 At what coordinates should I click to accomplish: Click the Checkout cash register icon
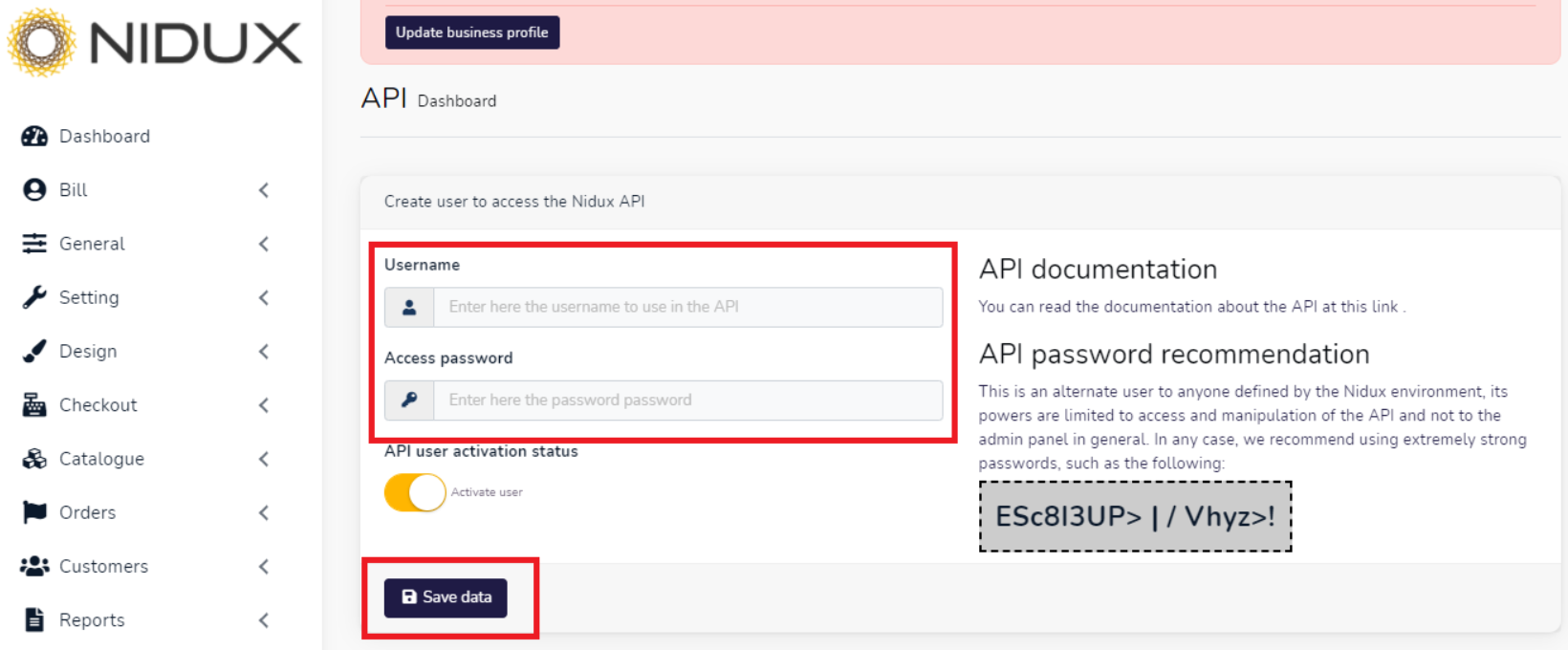tap(34, 405)
